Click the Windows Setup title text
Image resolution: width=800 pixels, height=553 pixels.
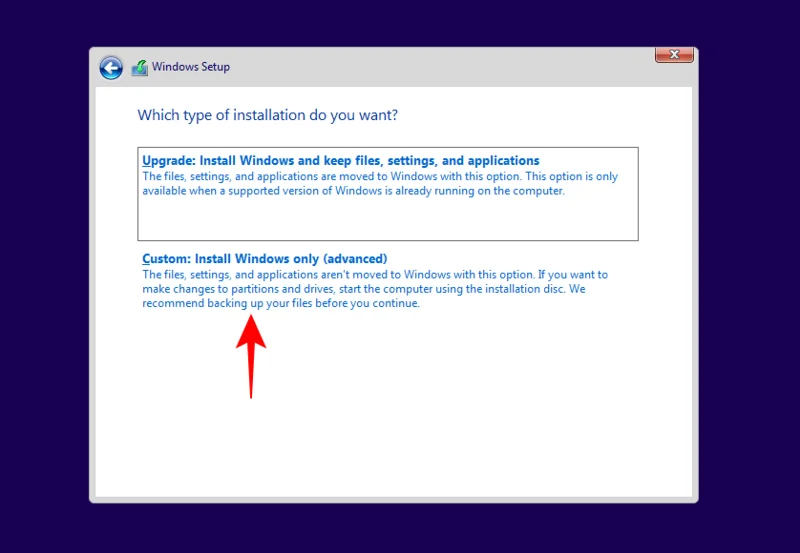pos(191,67)
